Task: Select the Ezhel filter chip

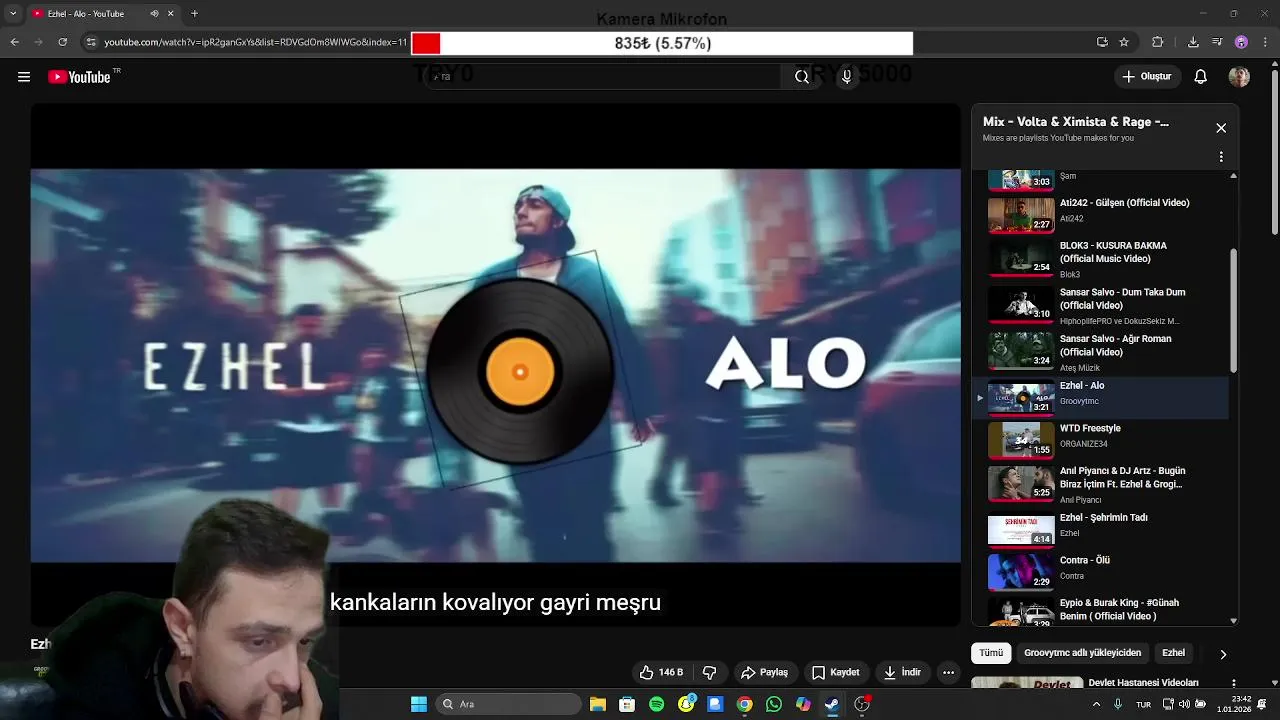Action: coord(1173,653)
